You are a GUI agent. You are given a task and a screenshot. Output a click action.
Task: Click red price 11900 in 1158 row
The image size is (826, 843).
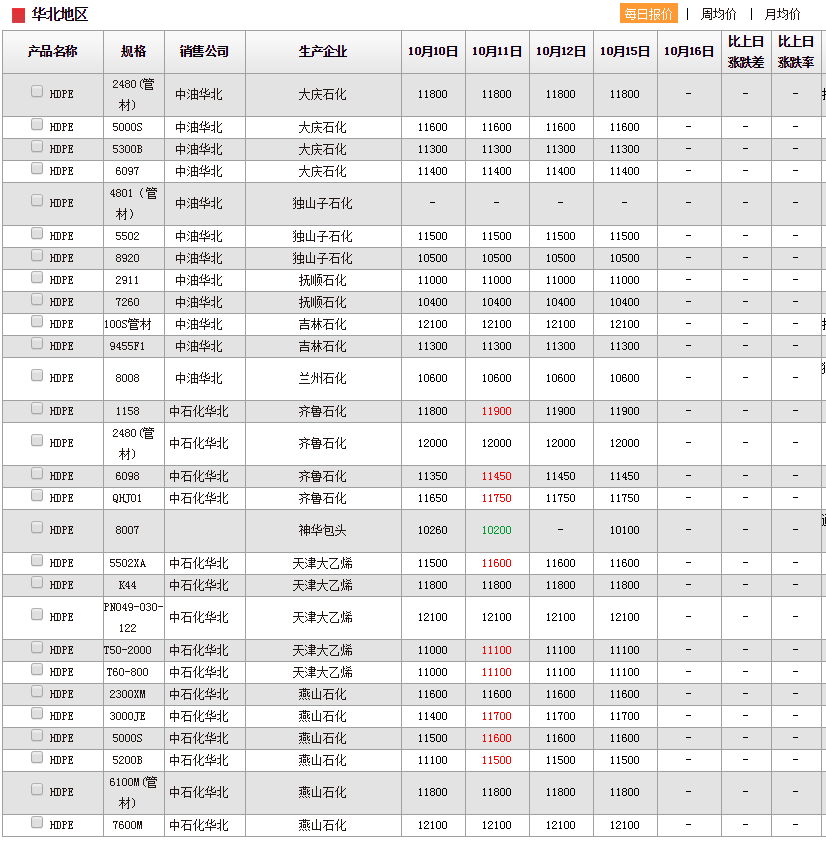coord(496,411)
